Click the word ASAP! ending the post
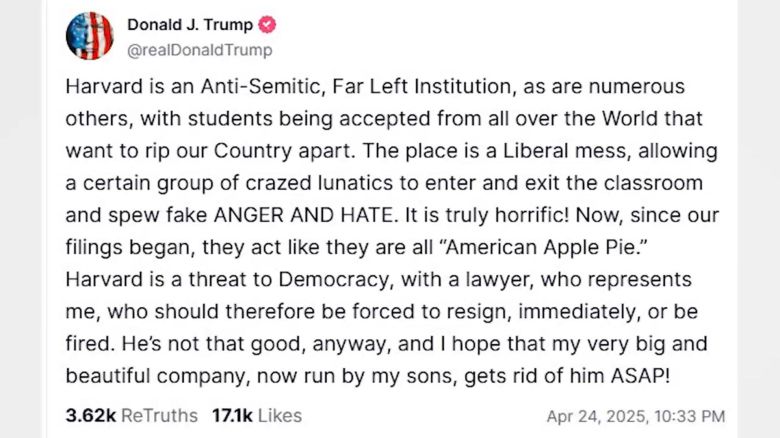The image size is (780, 438). point(640,376)
